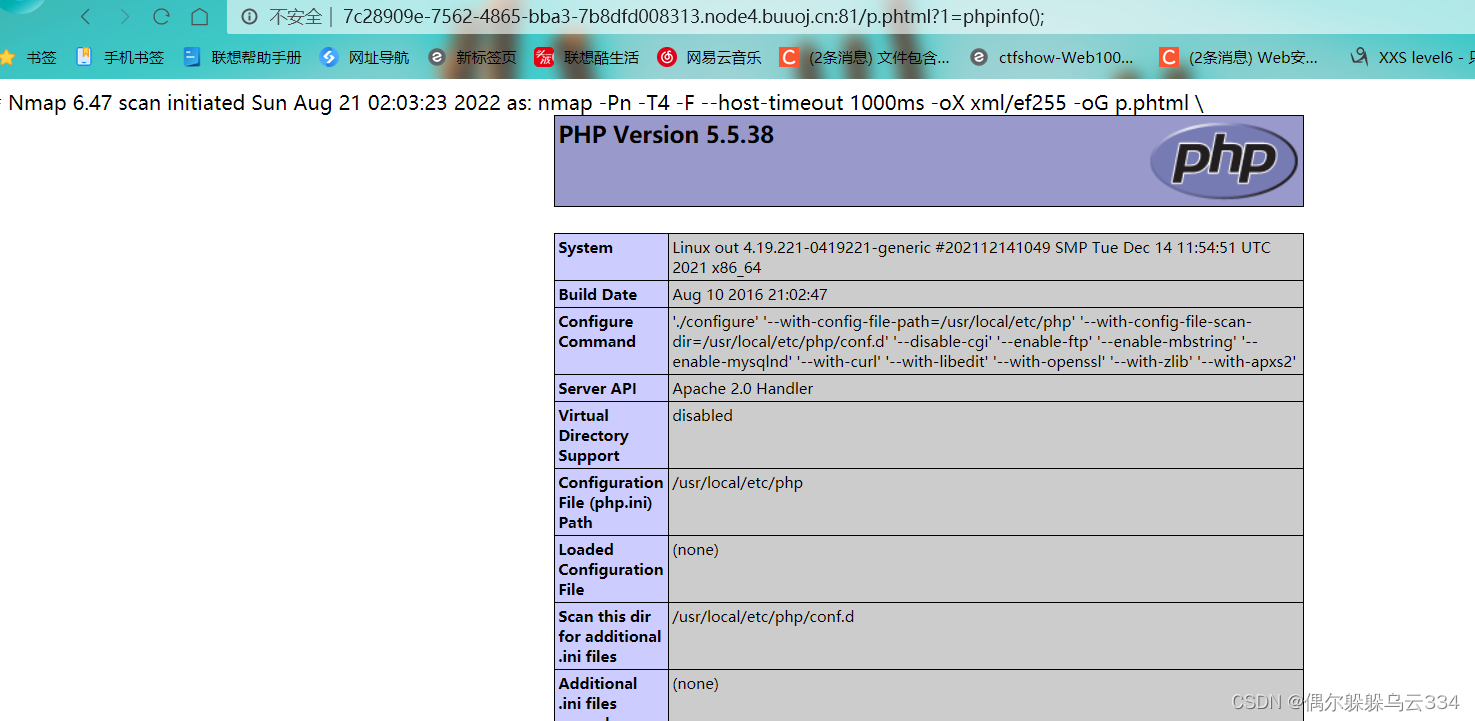This screenshot has height=721, width=1475.
Task: Click inside the address bar URL
Action: 600,16
